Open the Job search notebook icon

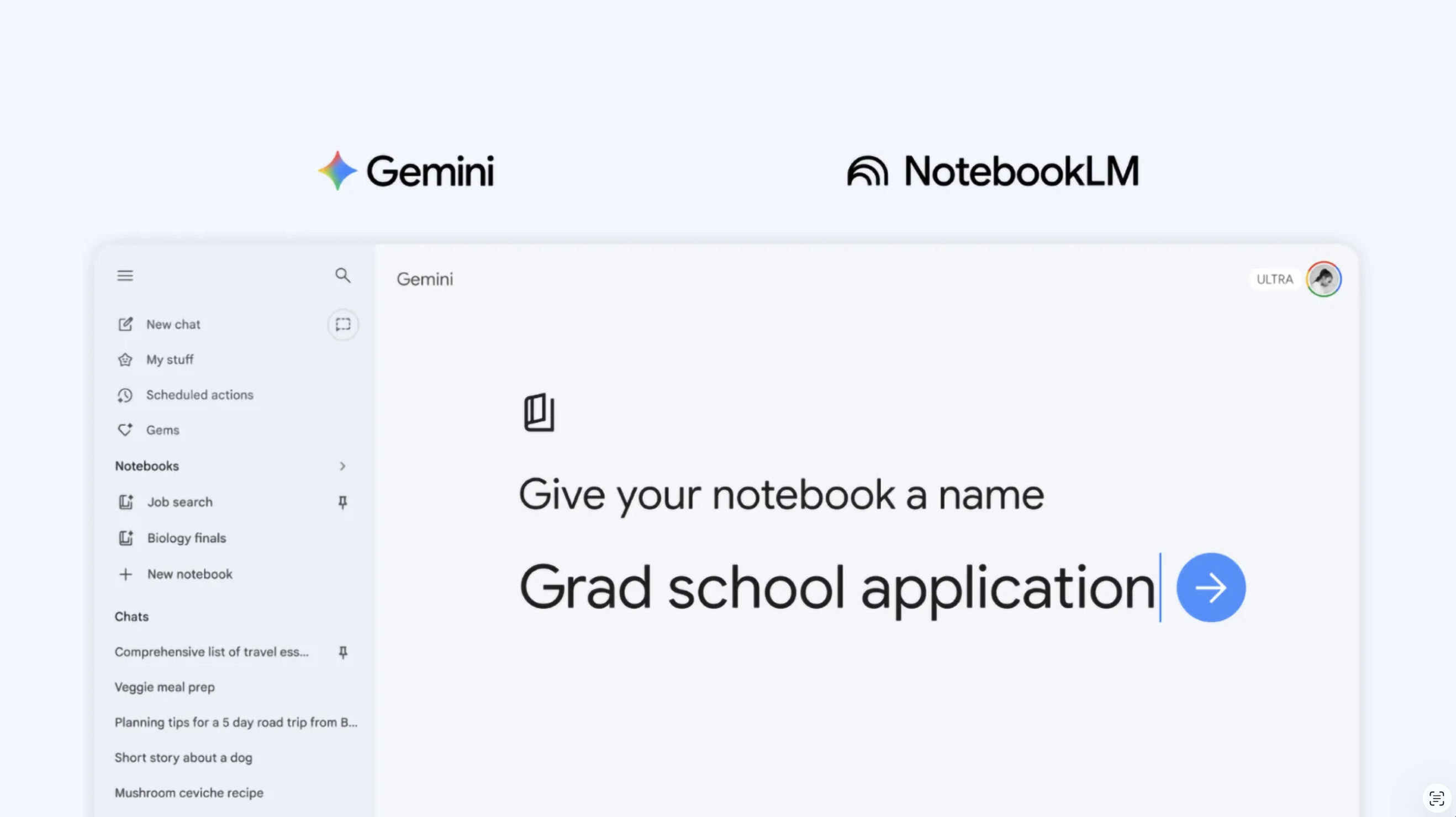point(125,502)
